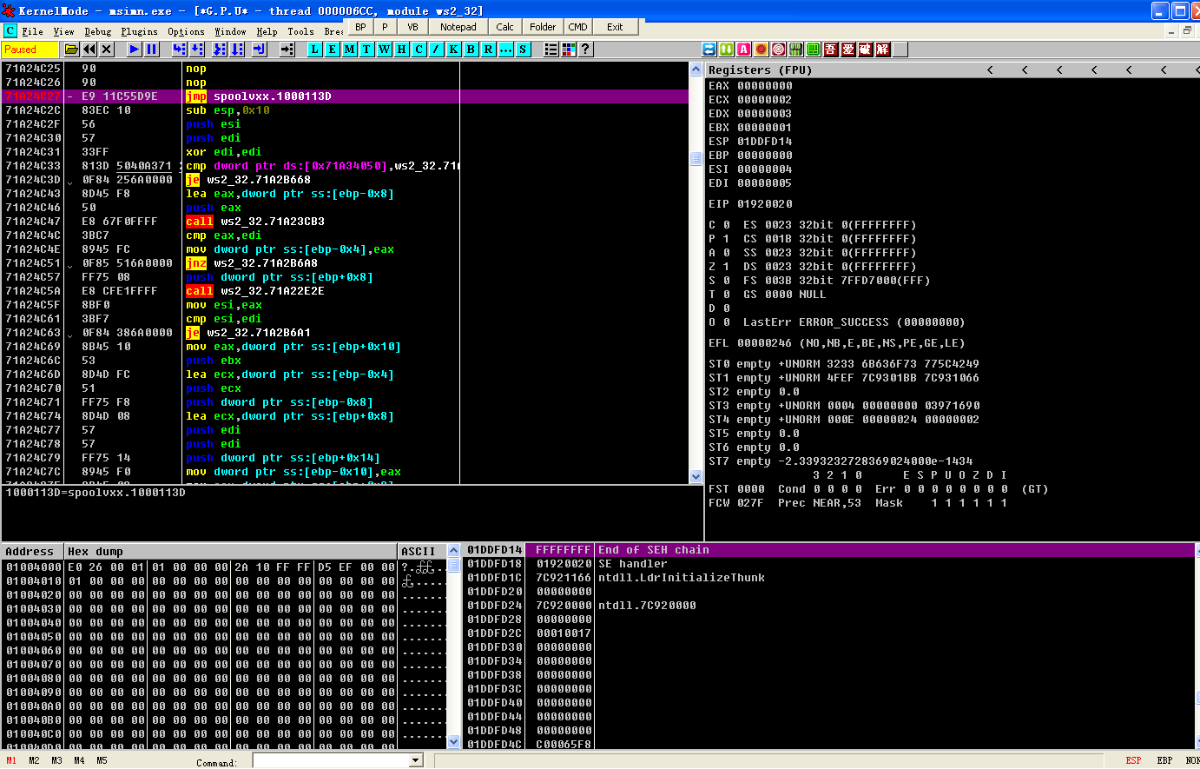Click the blue swap-arrows plugin icon

709,49
